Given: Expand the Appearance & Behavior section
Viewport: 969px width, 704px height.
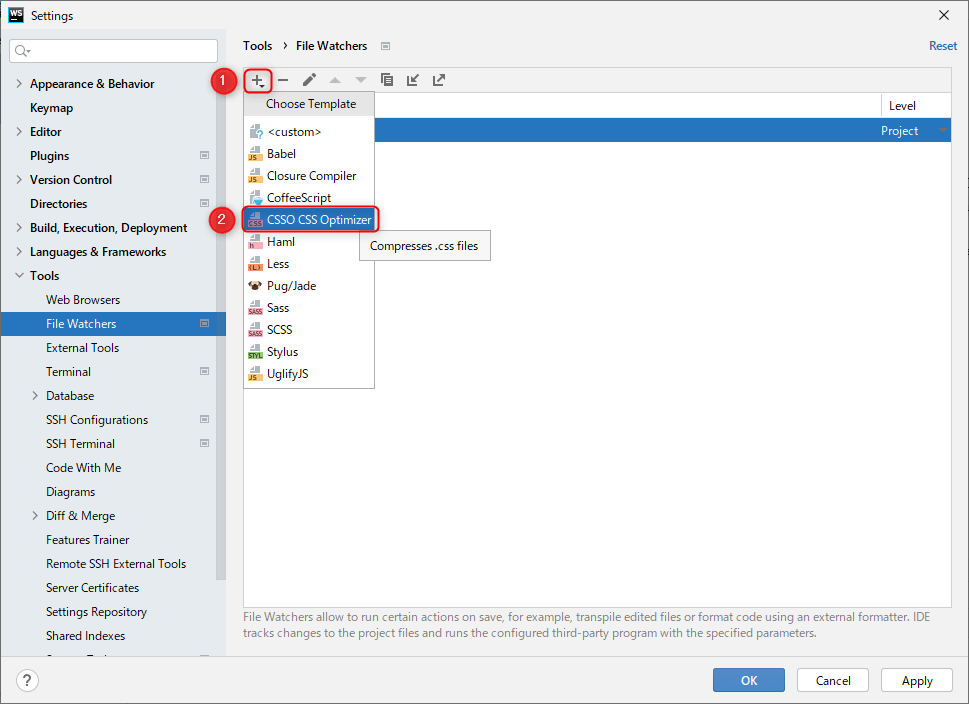Looking at the screenshot, I should point(19,83).
